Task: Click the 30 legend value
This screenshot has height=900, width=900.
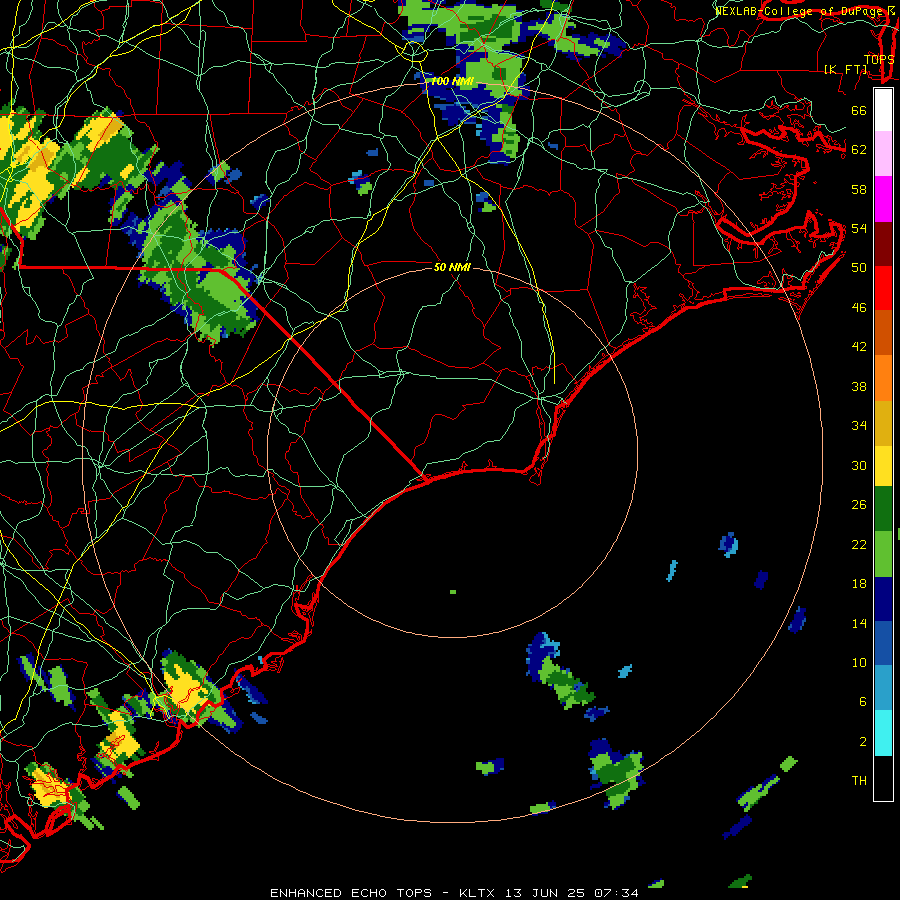Action: click(859, 465)
